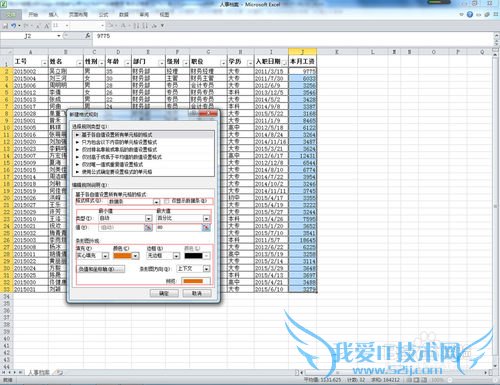Click the expand formula bar arrow
The height and width of the screenshot is (385, 500).
point(496,35)
